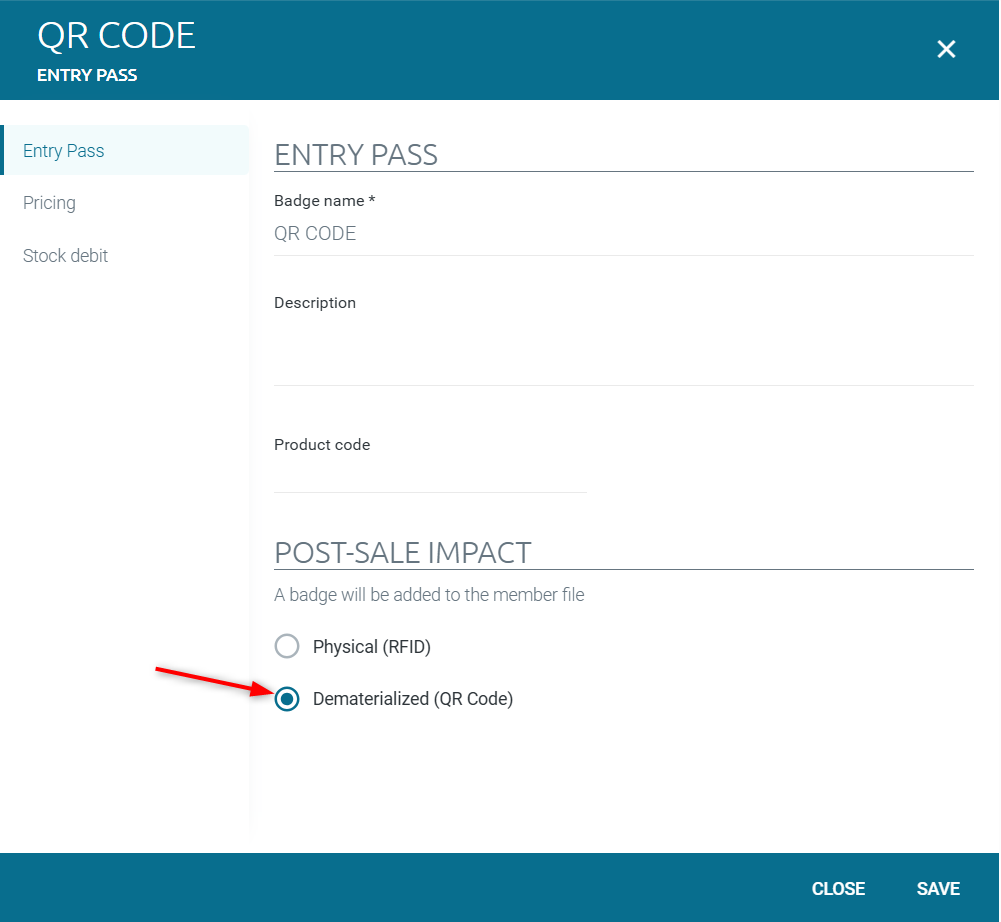Click the "badge will be added" helper text

[428, 595]
